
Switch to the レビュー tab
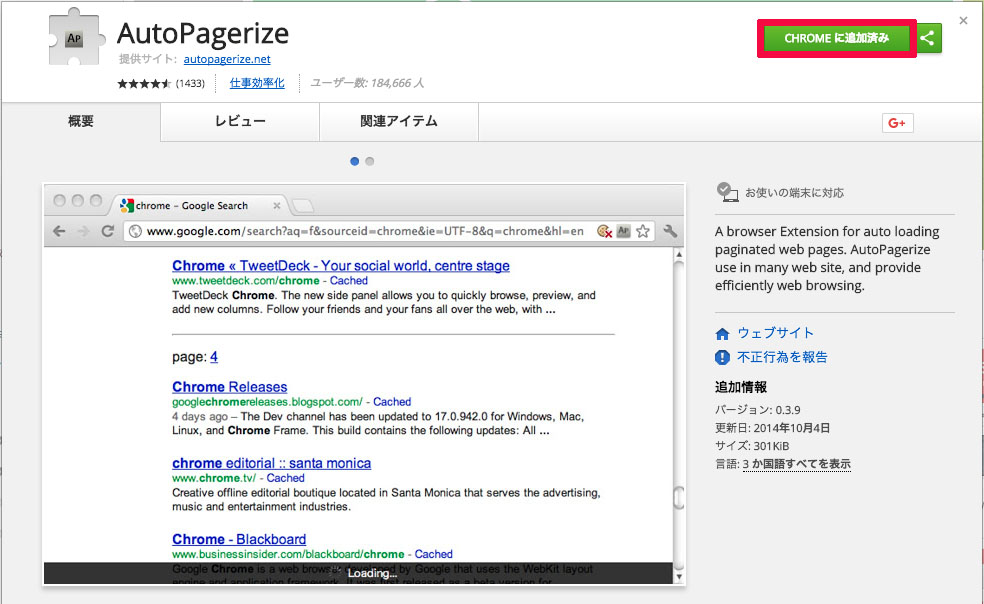pos(240,121)
